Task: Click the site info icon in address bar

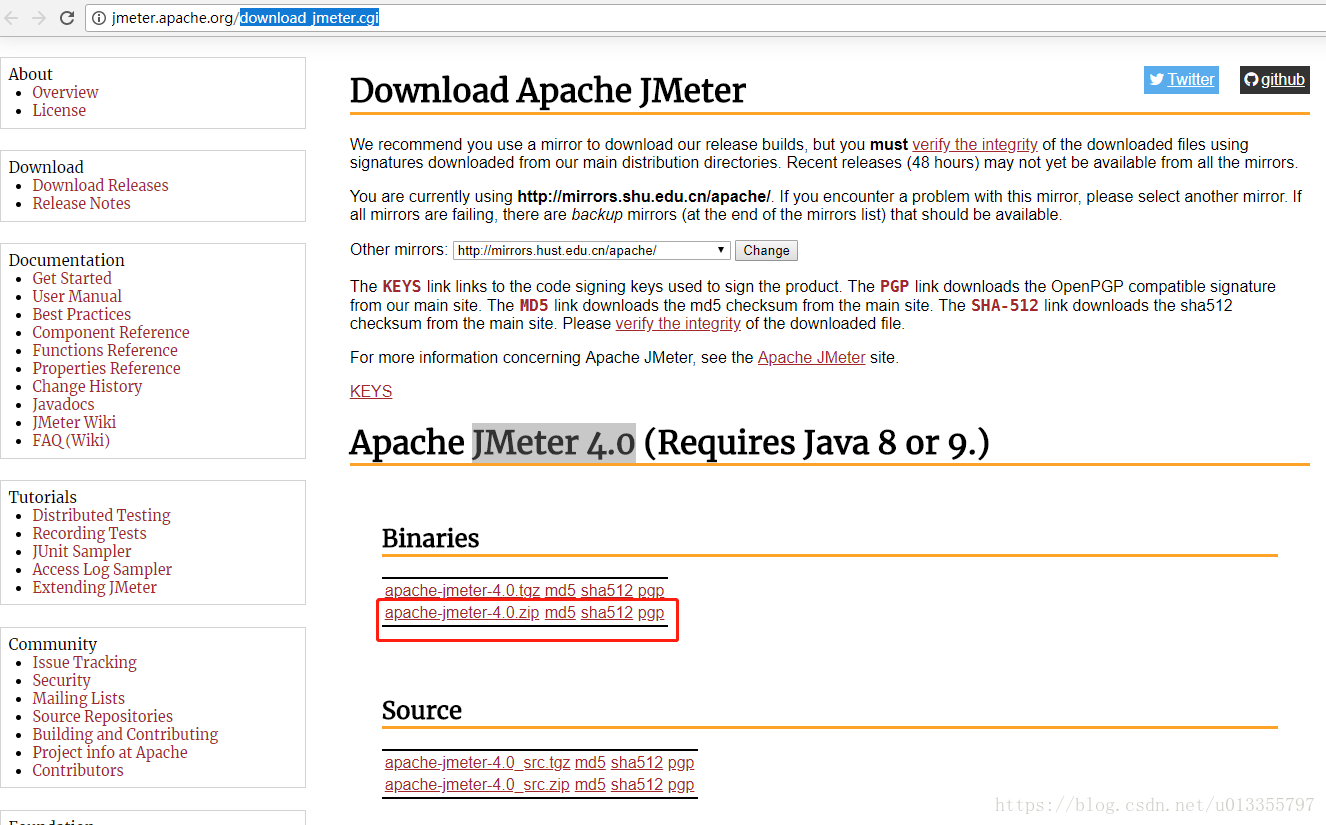Action: pyautogui.click(x=98, y=18)
